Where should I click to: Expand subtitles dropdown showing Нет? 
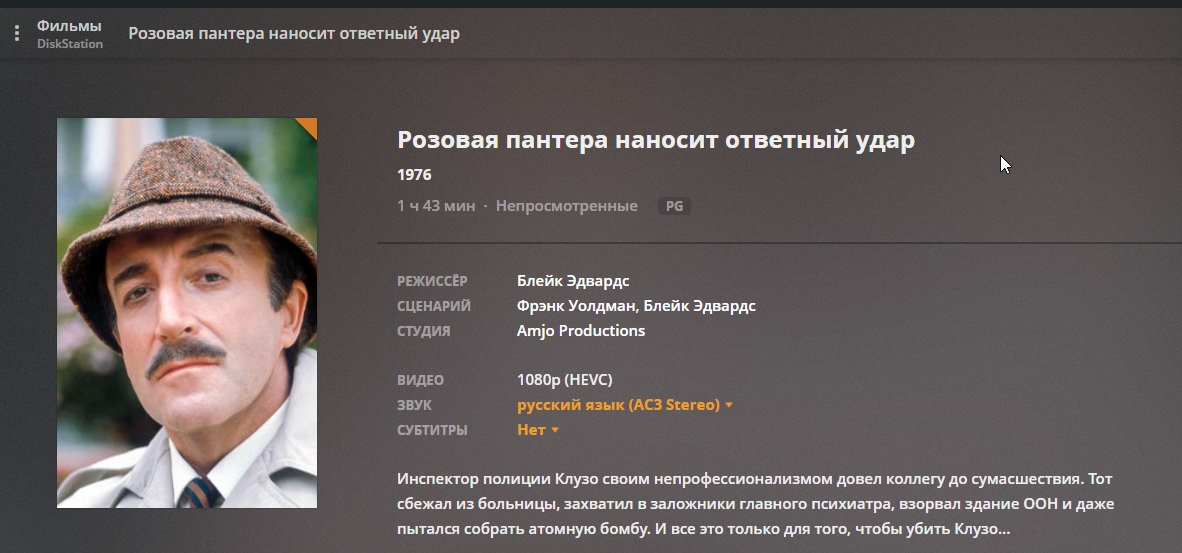[537, 430]
